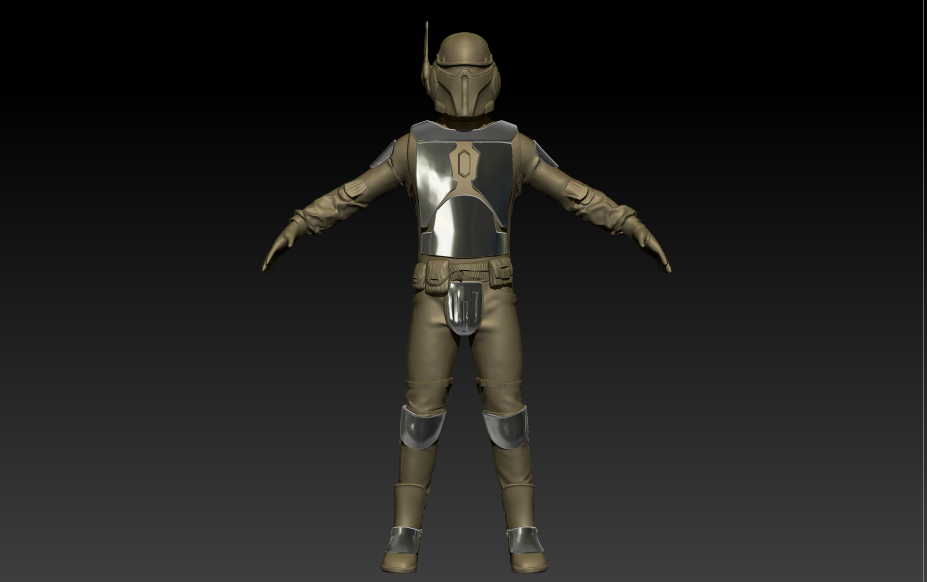The height and width of the screenshot is (582, 927).
Task: Select the chrome chest armor plate
Action: click(464, 189)
